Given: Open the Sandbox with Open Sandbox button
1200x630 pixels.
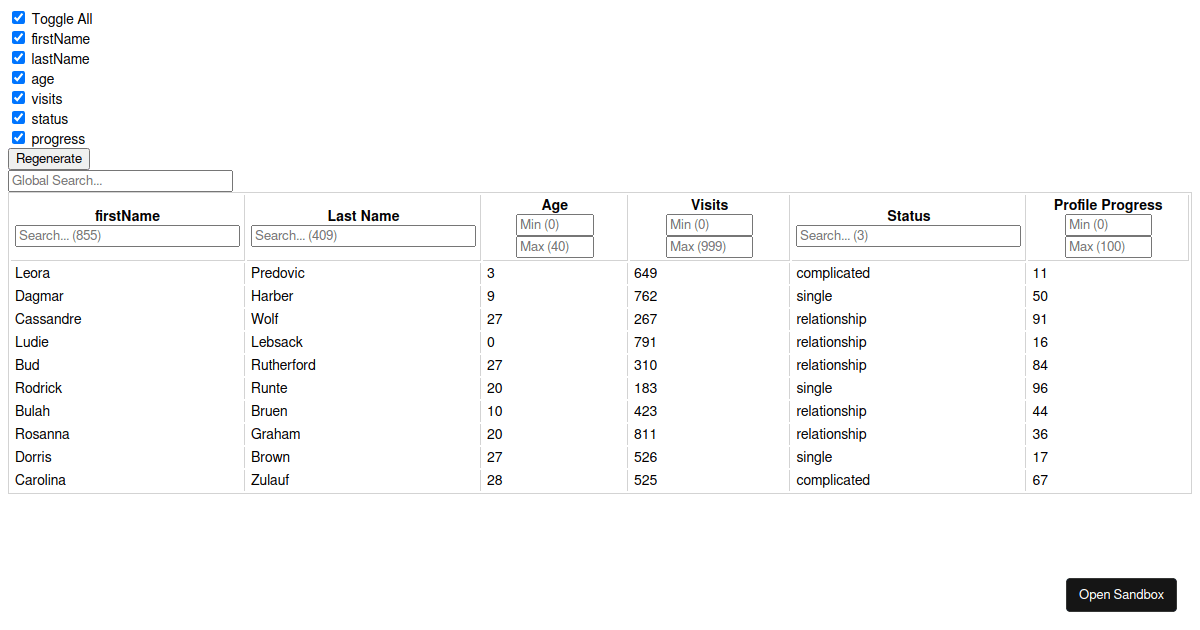Looking at the screenshot, I should point(1121,594).
